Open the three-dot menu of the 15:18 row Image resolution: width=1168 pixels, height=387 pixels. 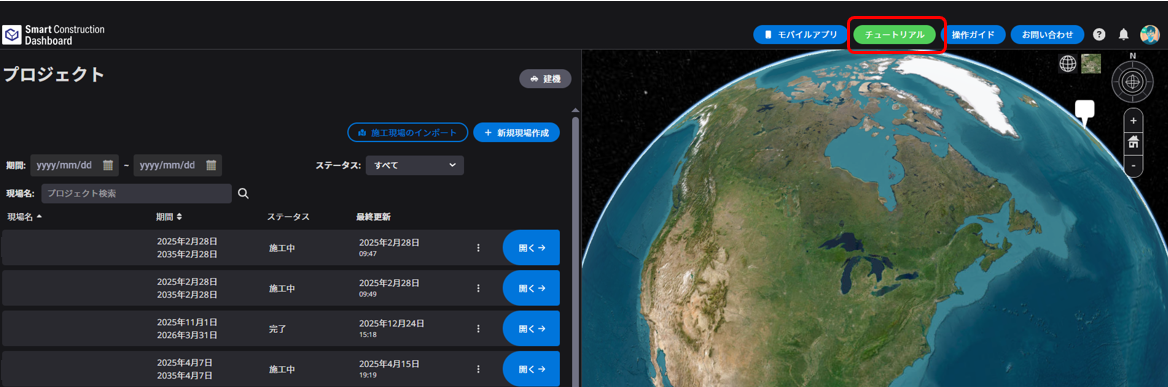tap(478, 329)
